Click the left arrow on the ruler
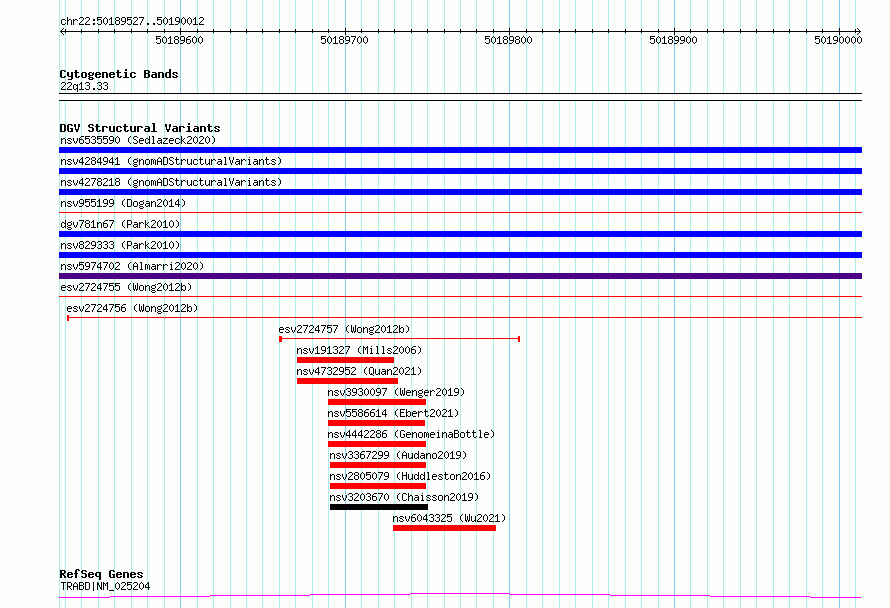Screen dimensions: 890x608 (x=62, y=32)
